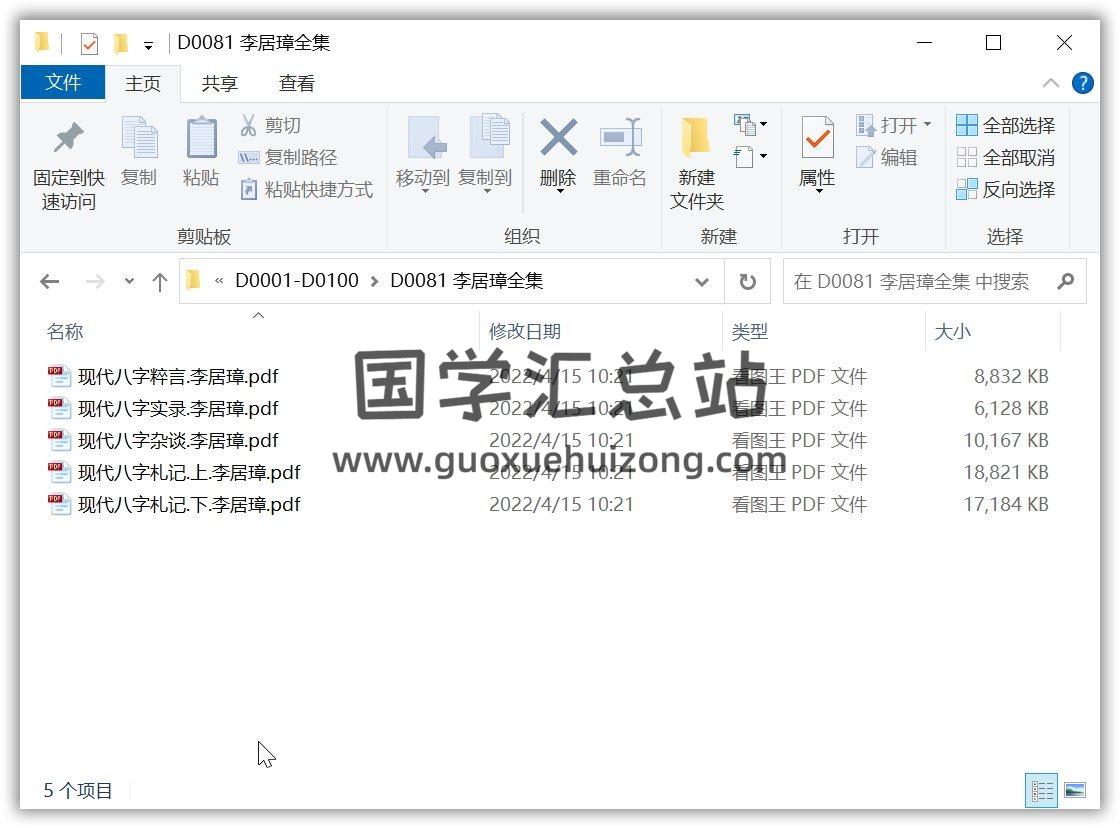1120x829 pixels.
Task: Click Select All (全部选择)
Action: click(x=1006, y=126)
